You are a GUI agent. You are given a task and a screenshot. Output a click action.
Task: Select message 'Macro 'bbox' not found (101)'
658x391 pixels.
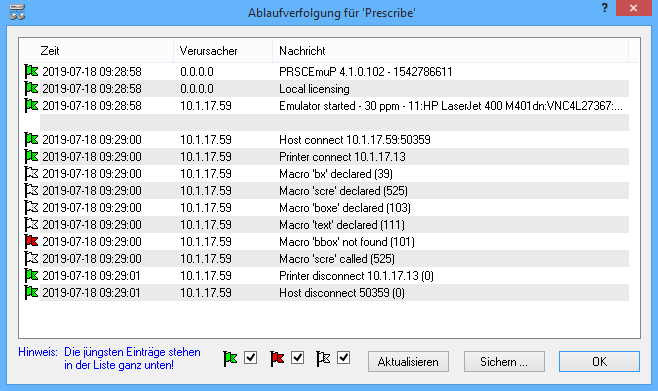click(347, 242)
